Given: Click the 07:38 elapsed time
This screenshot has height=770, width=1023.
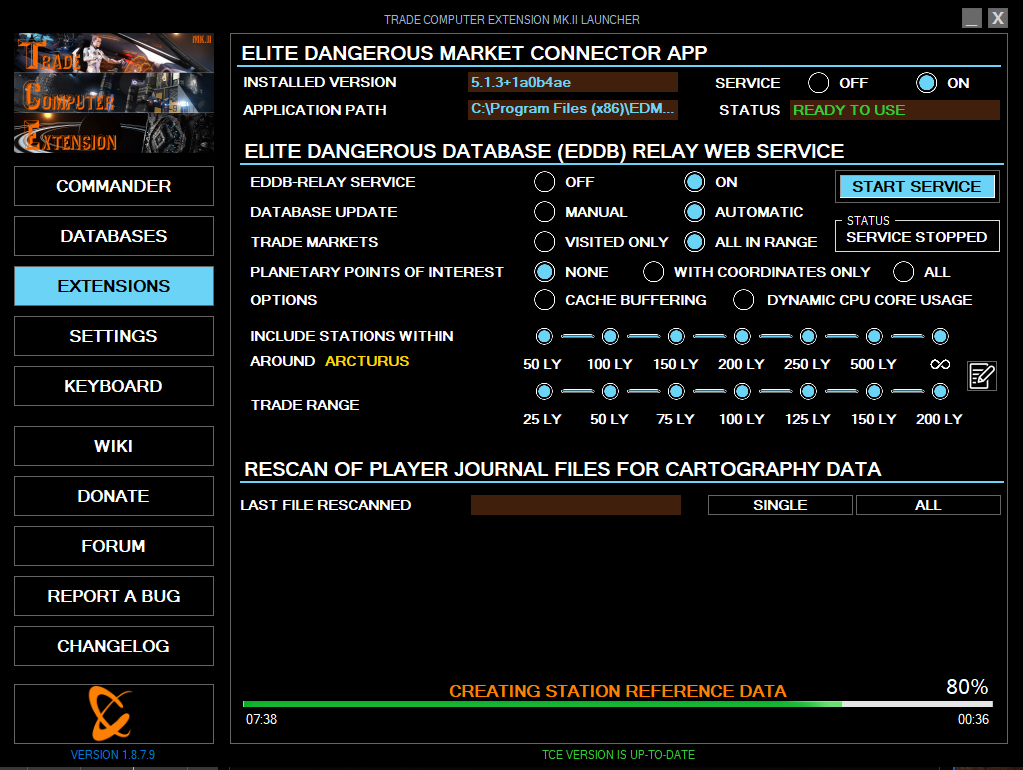Looking at the screenshot, I should coord(261,719).
